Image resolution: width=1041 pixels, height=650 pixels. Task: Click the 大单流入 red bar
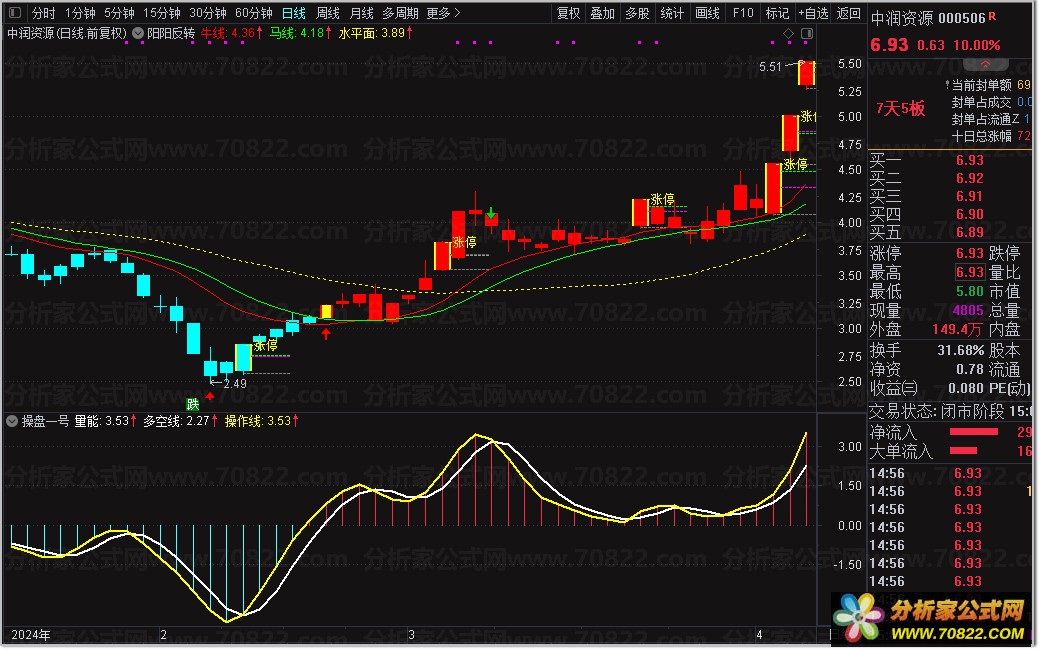(963, 451)
